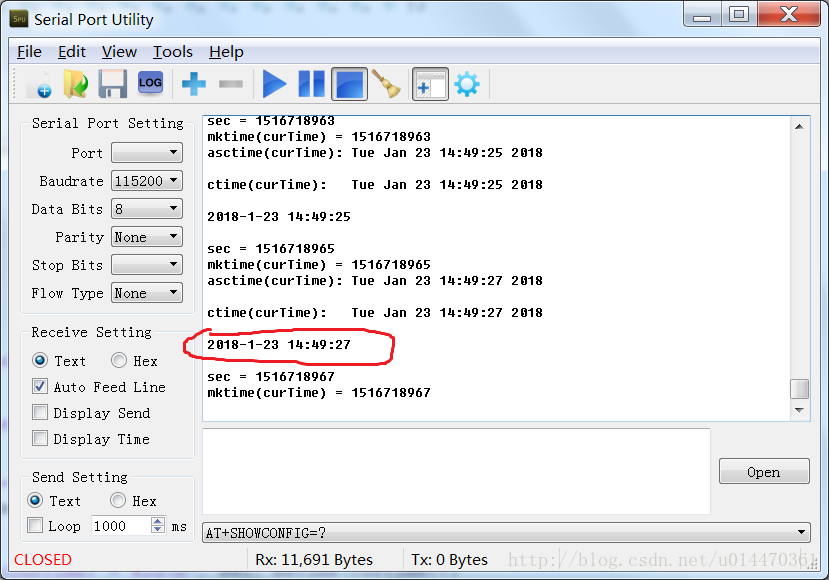
Task: Click Tx: 0 Bytes status
Action: tap(449, 559)
